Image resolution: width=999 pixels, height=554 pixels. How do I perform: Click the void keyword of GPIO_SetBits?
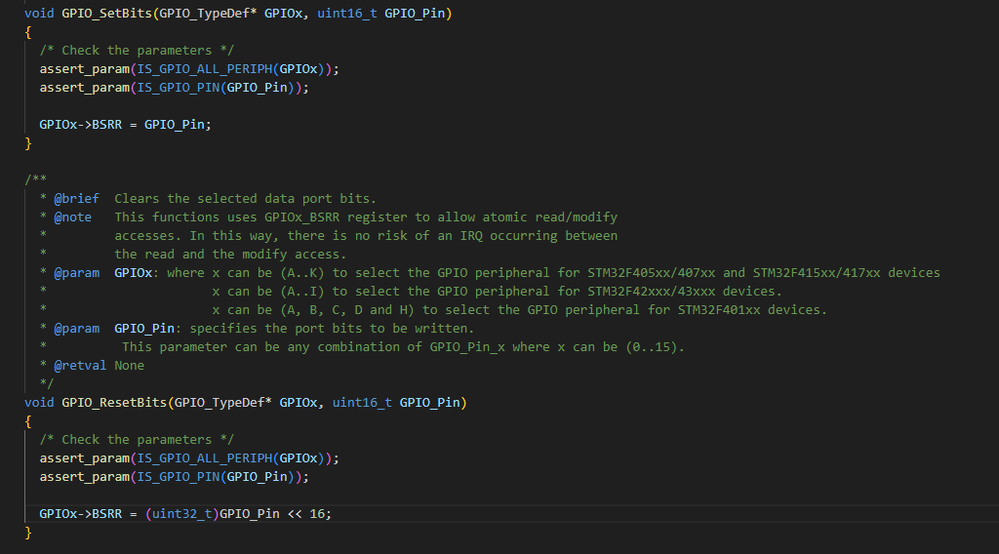[39, 13]
